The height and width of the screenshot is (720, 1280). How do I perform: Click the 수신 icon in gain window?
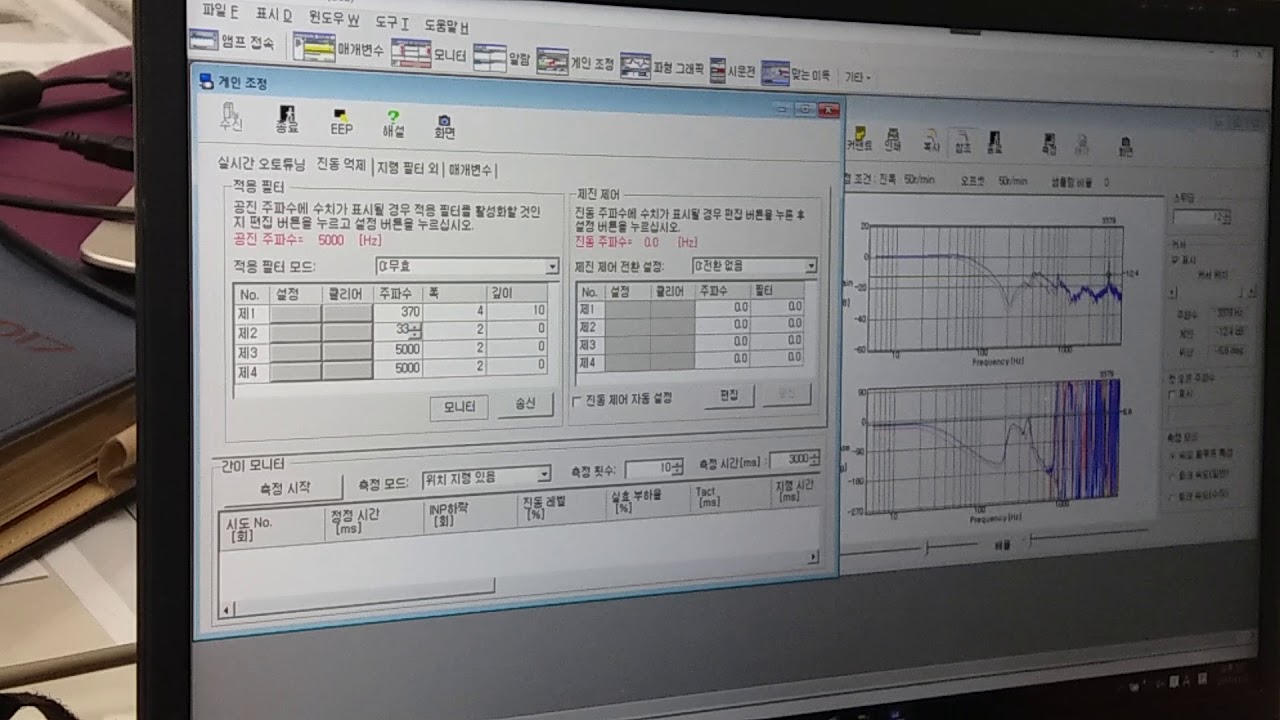(x=232, y=117)
